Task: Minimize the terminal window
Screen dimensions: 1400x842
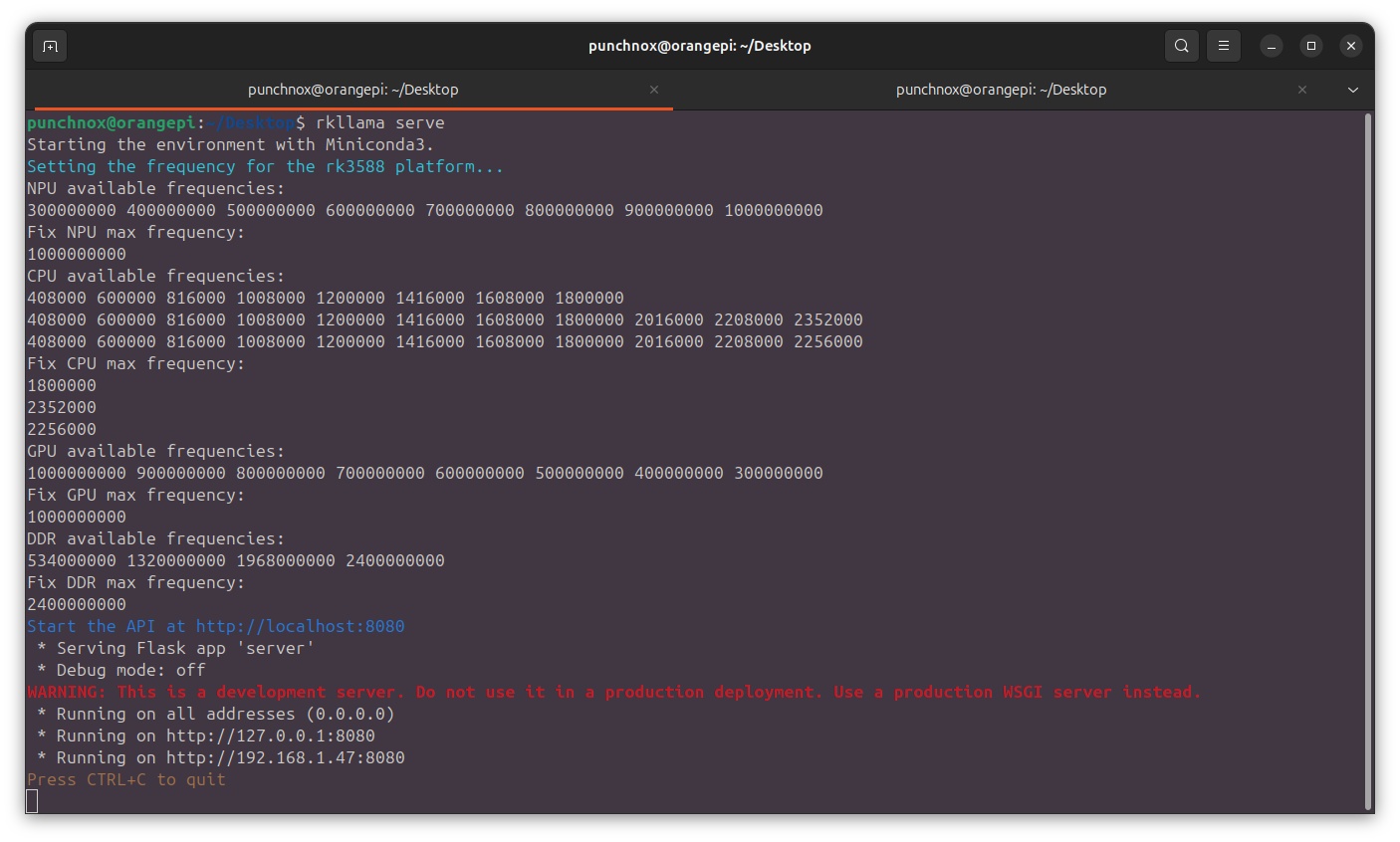Action: 1272,46
